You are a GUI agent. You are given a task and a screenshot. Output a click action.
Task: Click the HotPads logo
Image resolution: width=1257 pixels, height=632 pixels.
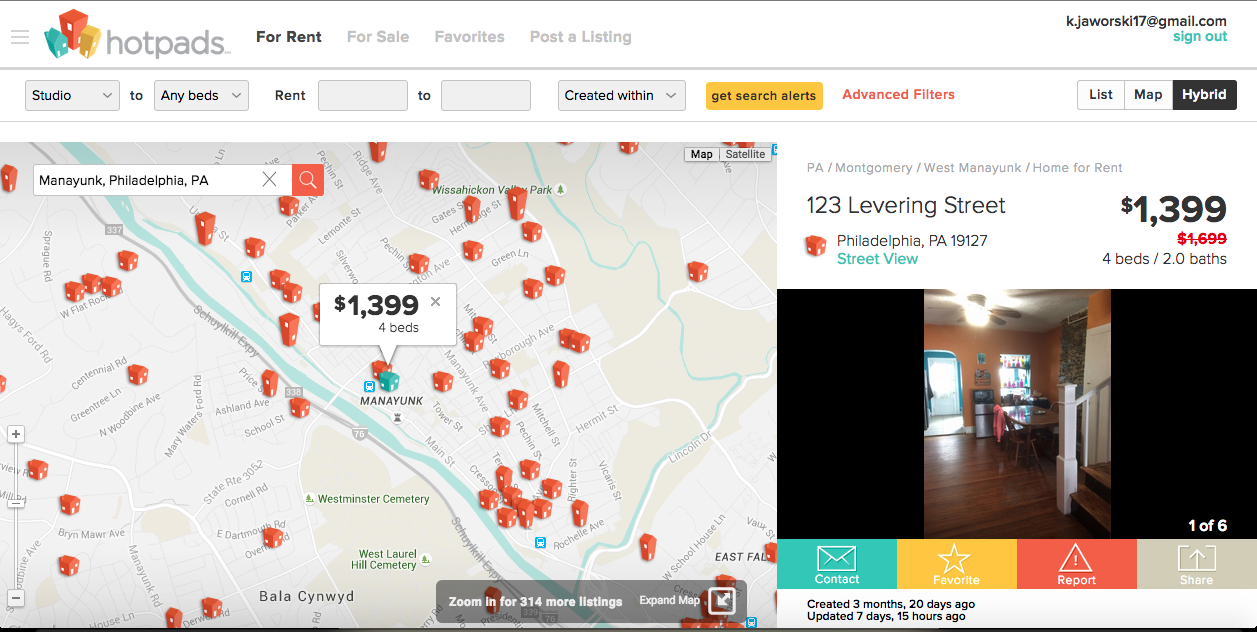pos(137,36)
